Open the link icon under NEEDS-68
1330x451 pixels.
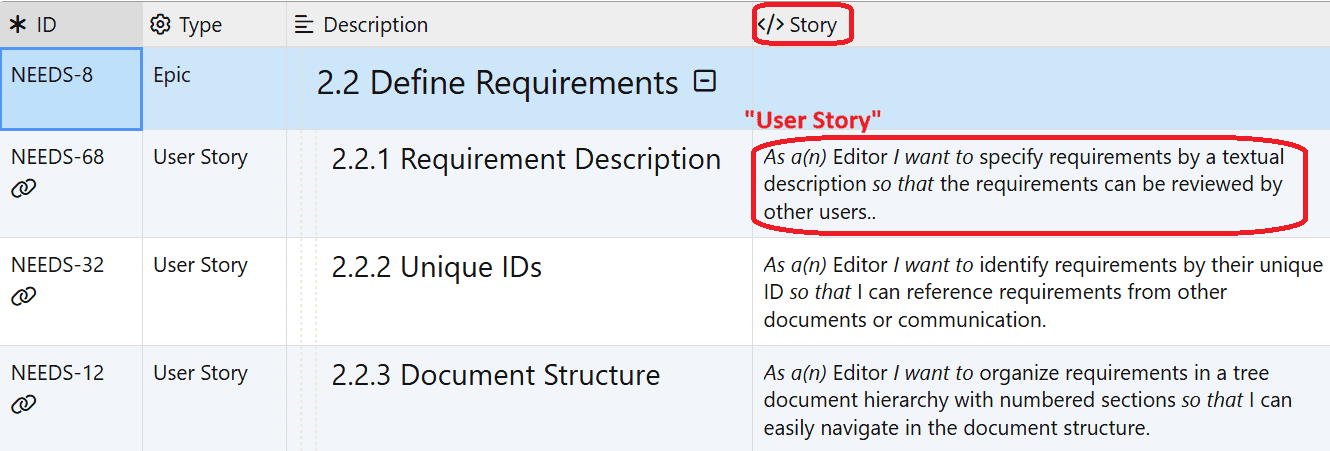click(23, 188)
